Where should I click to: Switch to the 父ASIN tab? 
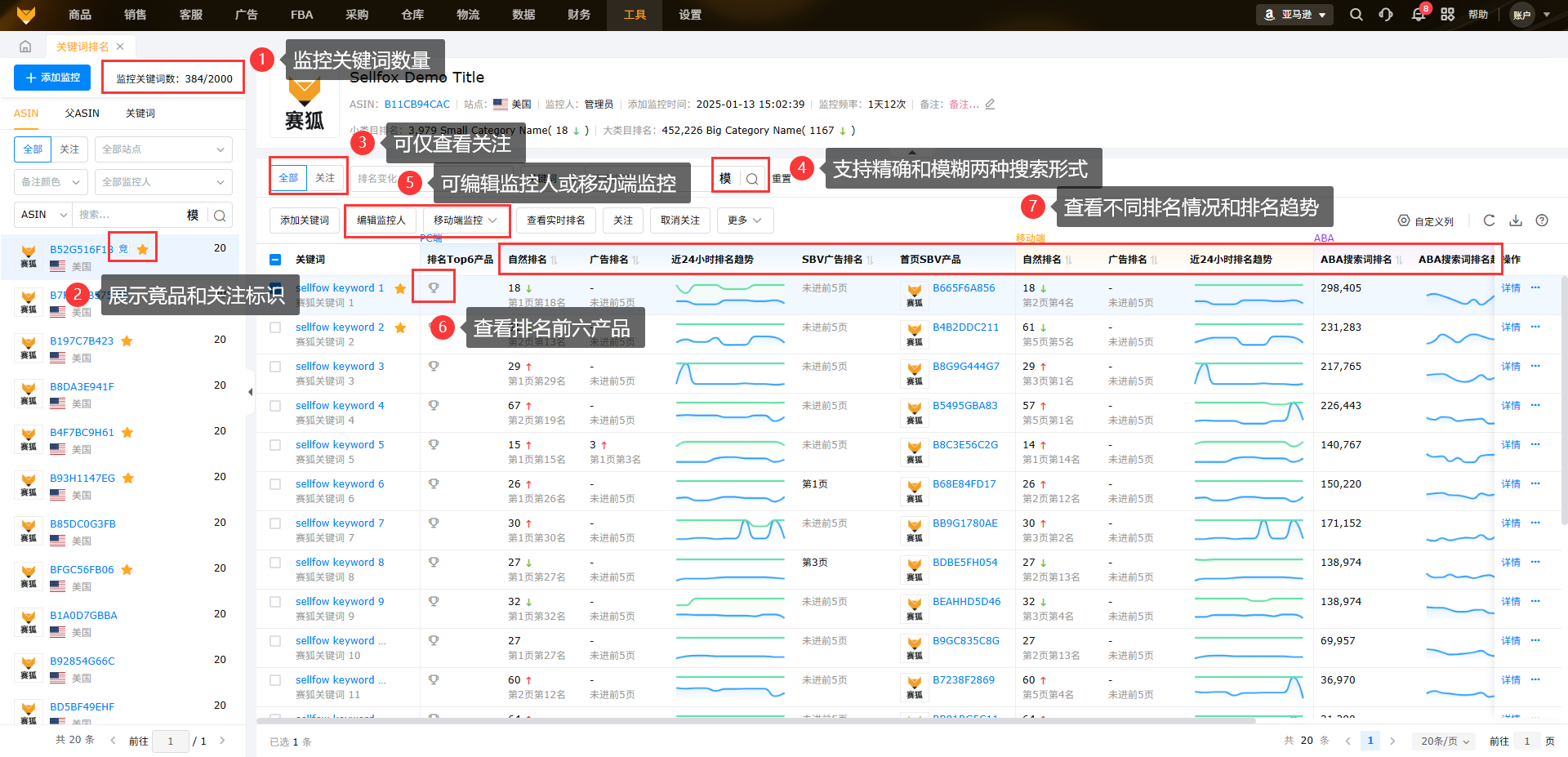click(x=82, y=114)
